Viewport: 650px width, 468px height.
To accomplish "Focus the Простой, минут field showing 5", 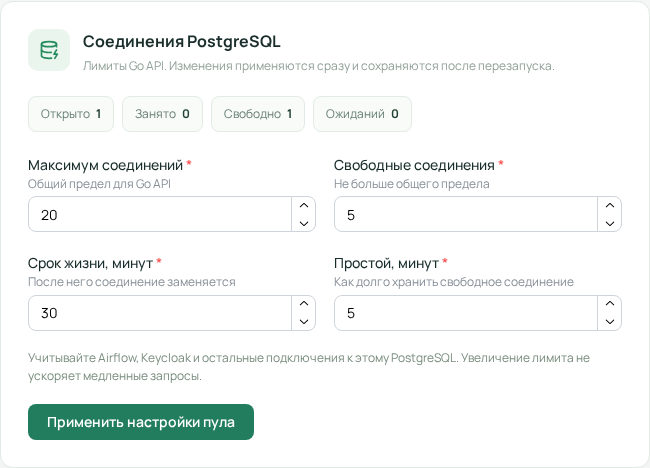I will 466,313.
